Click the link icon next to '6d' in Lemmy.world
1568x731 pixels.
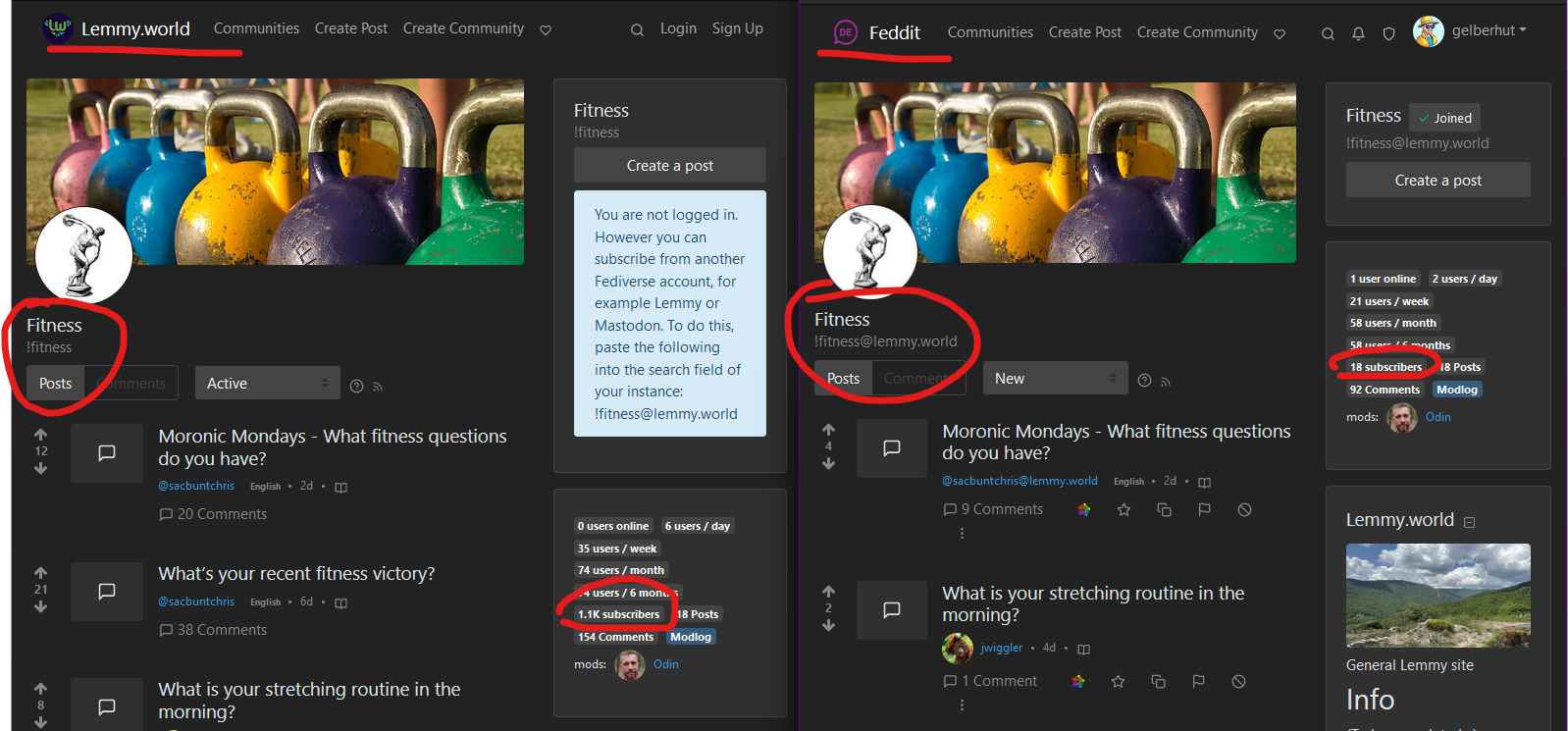coord(340,602)
